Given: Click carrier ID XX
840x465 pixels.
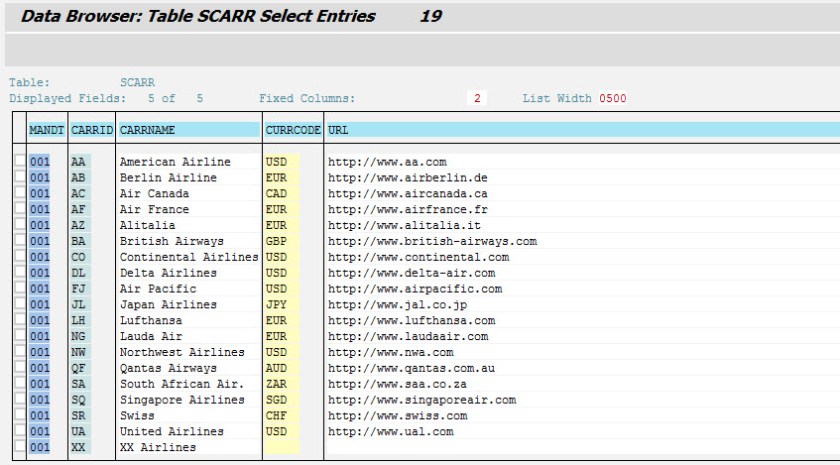Looking at the screenshot, I should (x=80, y=447).
